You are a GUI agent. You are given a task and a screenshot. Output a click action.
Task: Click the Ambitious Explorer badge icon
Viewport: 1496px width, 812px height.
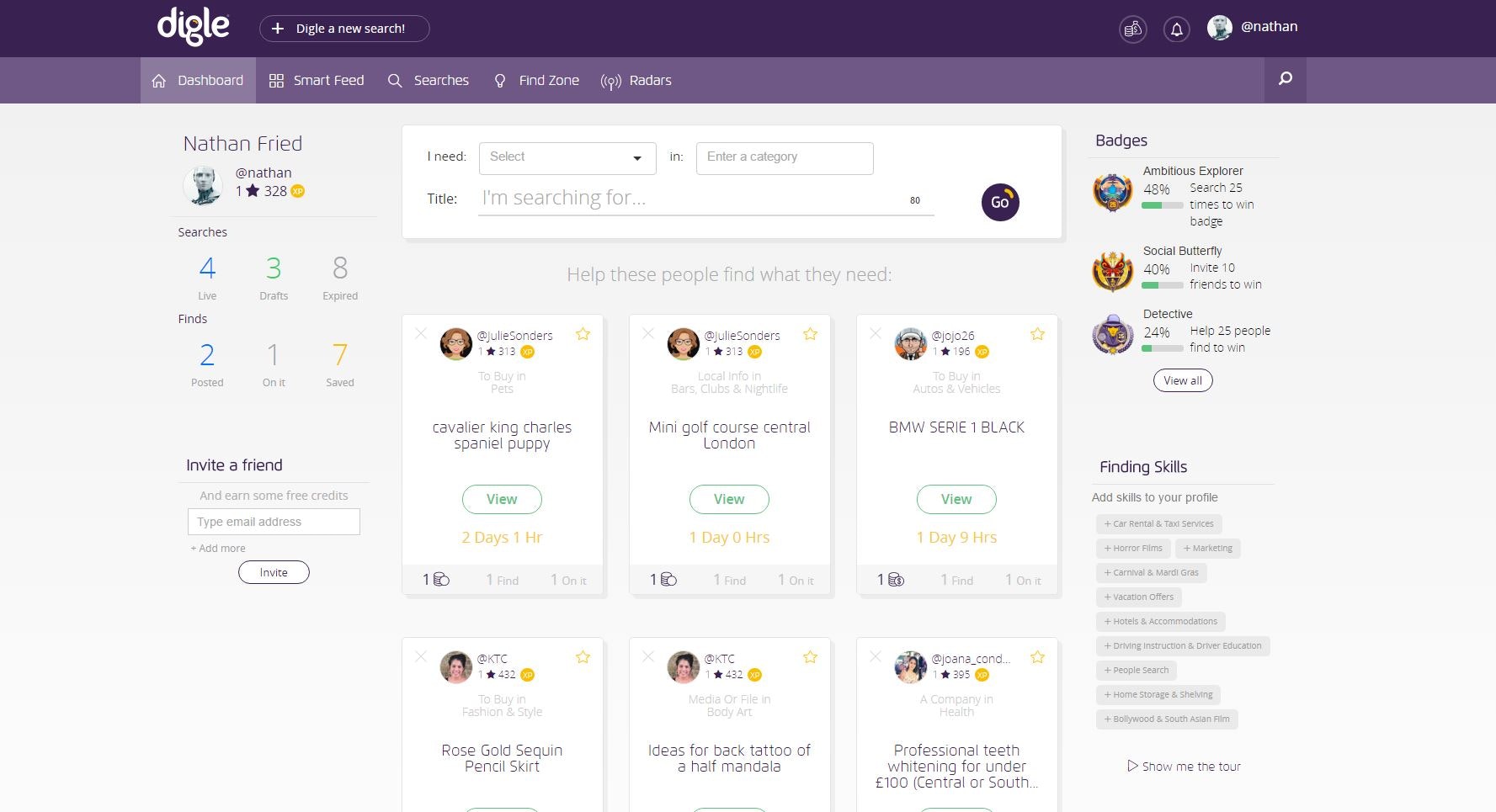click(x=1112, y=192)
